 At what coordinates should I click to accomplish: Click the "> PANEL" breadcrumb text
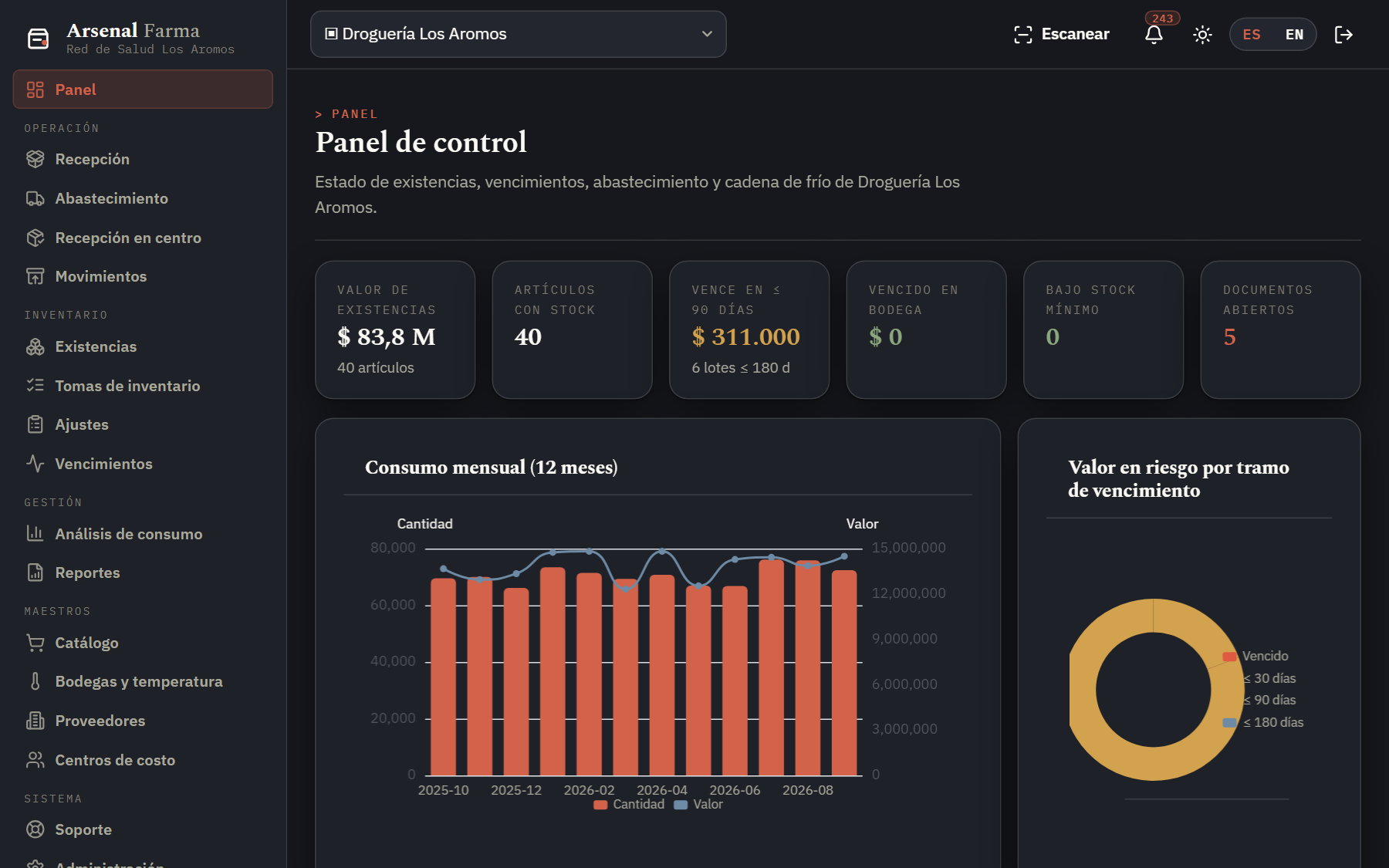tap(346, 114)
